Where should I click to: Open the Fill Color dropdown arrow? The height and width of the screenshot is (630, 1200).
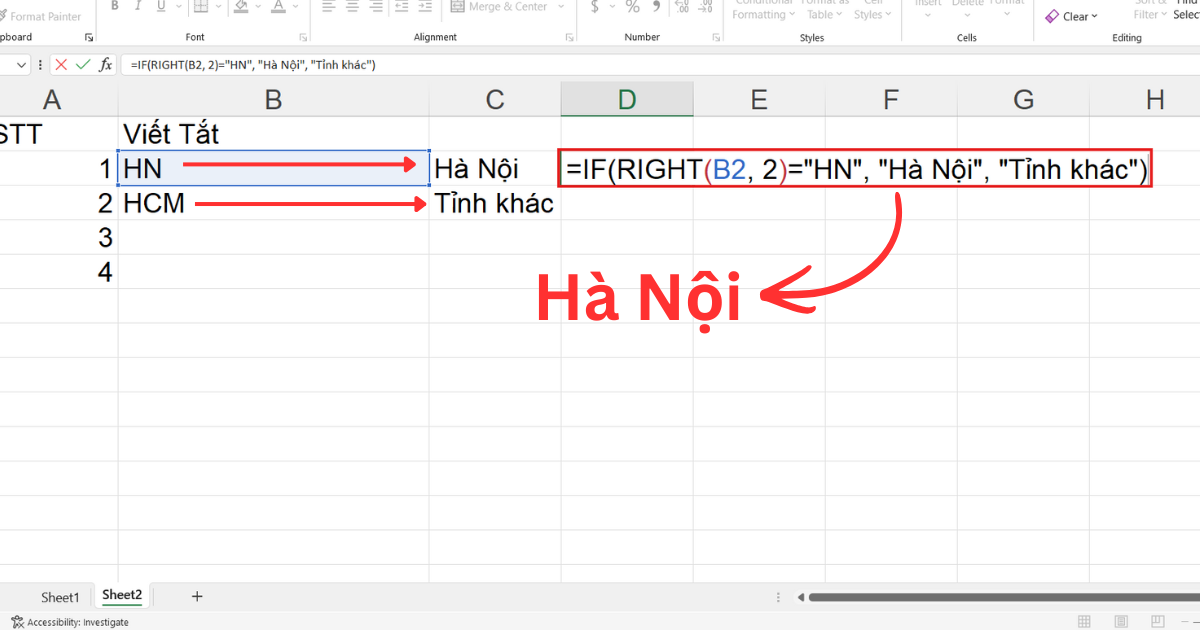click(258, 8)
